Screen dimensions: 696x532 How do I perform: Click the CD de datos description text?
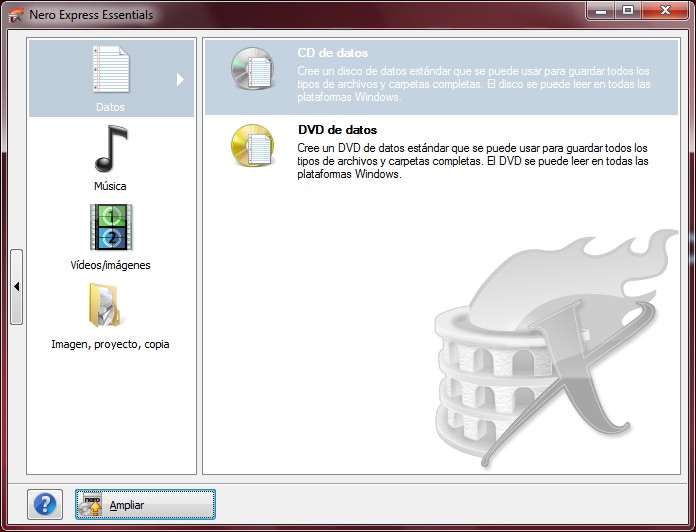tap(474, 84)
